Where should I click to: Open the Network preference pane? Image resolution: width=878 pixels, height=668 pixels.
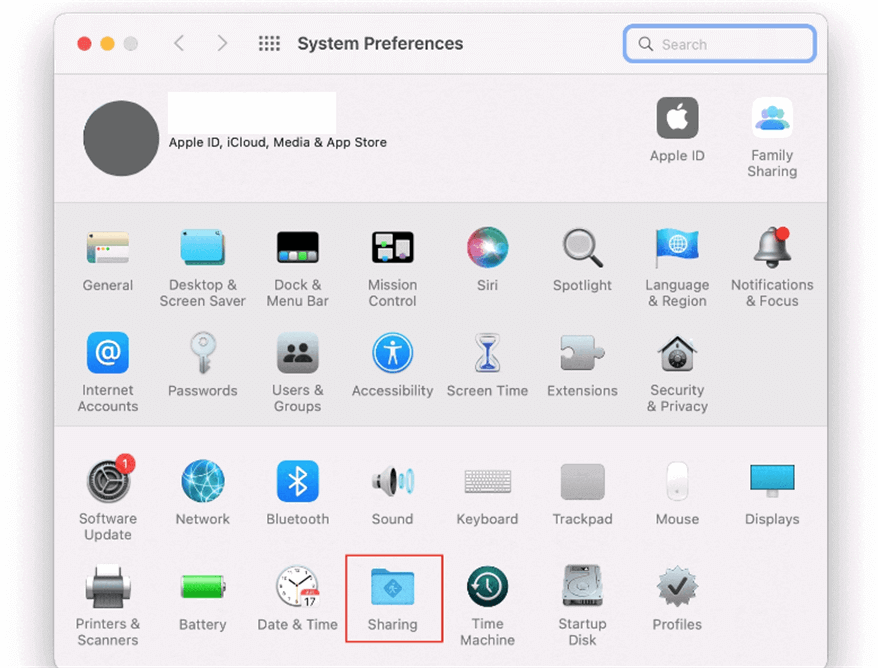click(203, 490)
